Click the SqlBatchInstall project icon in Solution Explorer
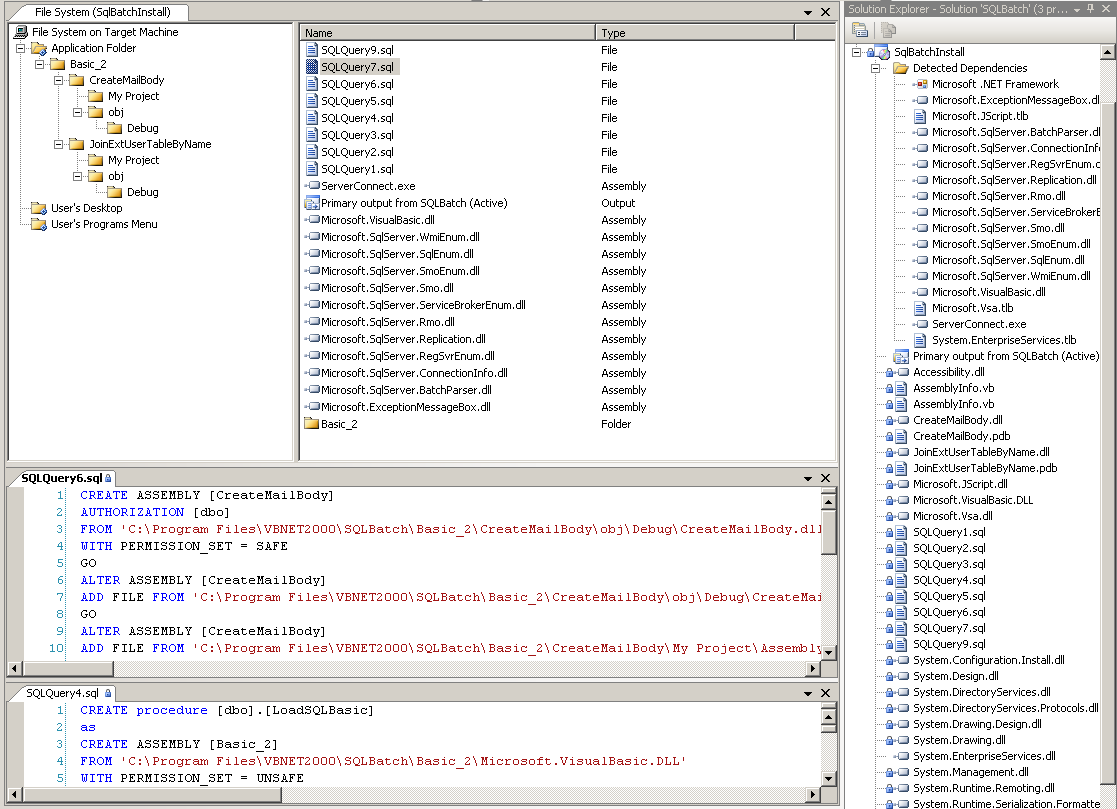 tap(883, 52)
